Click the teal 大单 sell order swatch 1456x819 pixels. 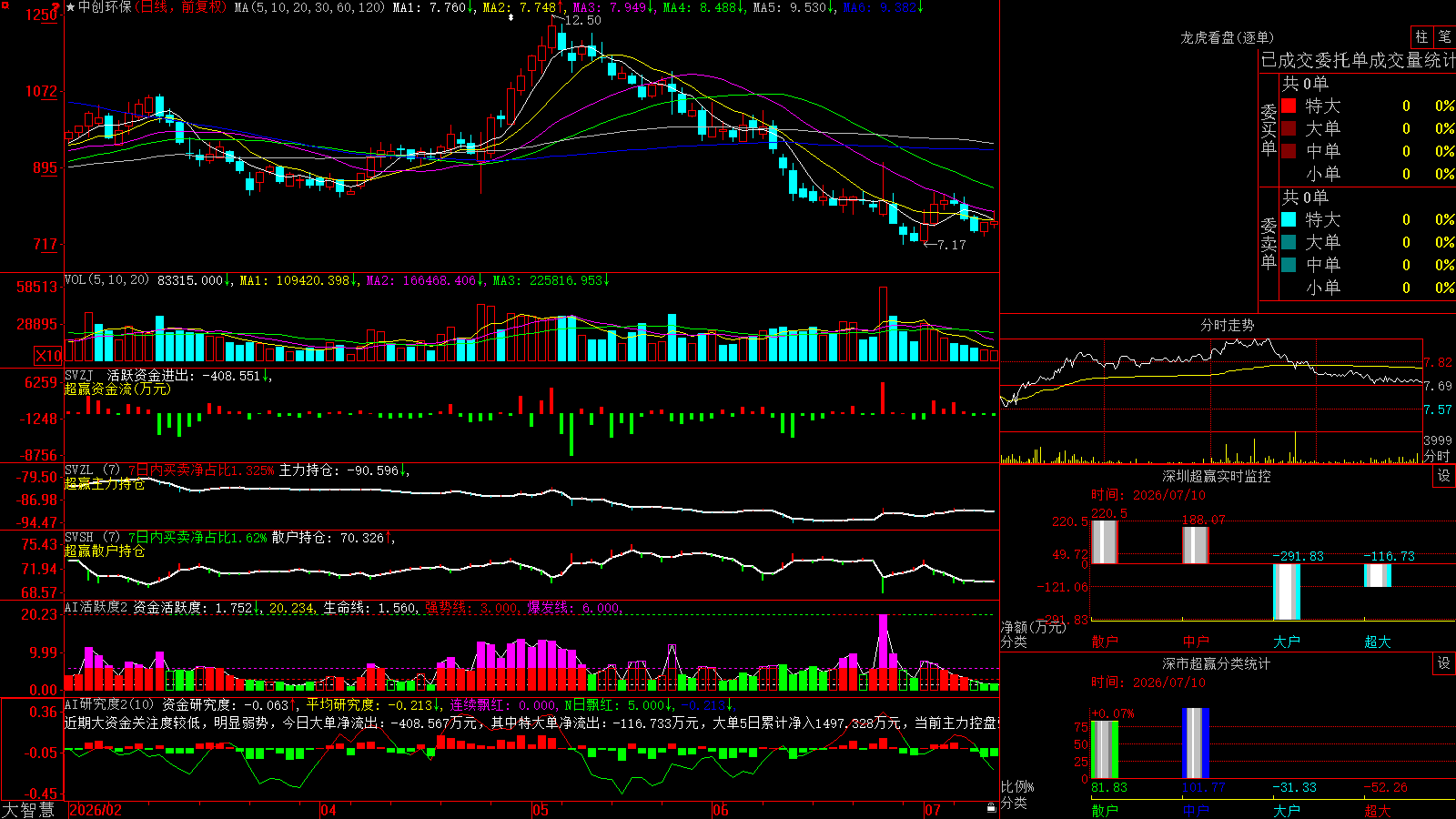1289,242
